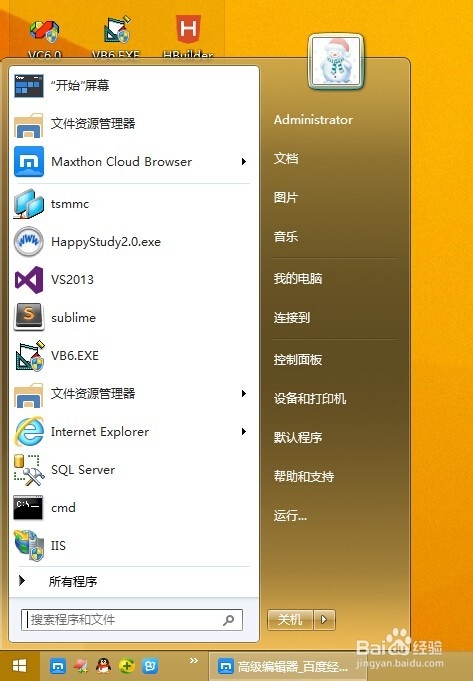Open the SQL Server tools icon
This screenshot has width=473, height=681.
29,470
